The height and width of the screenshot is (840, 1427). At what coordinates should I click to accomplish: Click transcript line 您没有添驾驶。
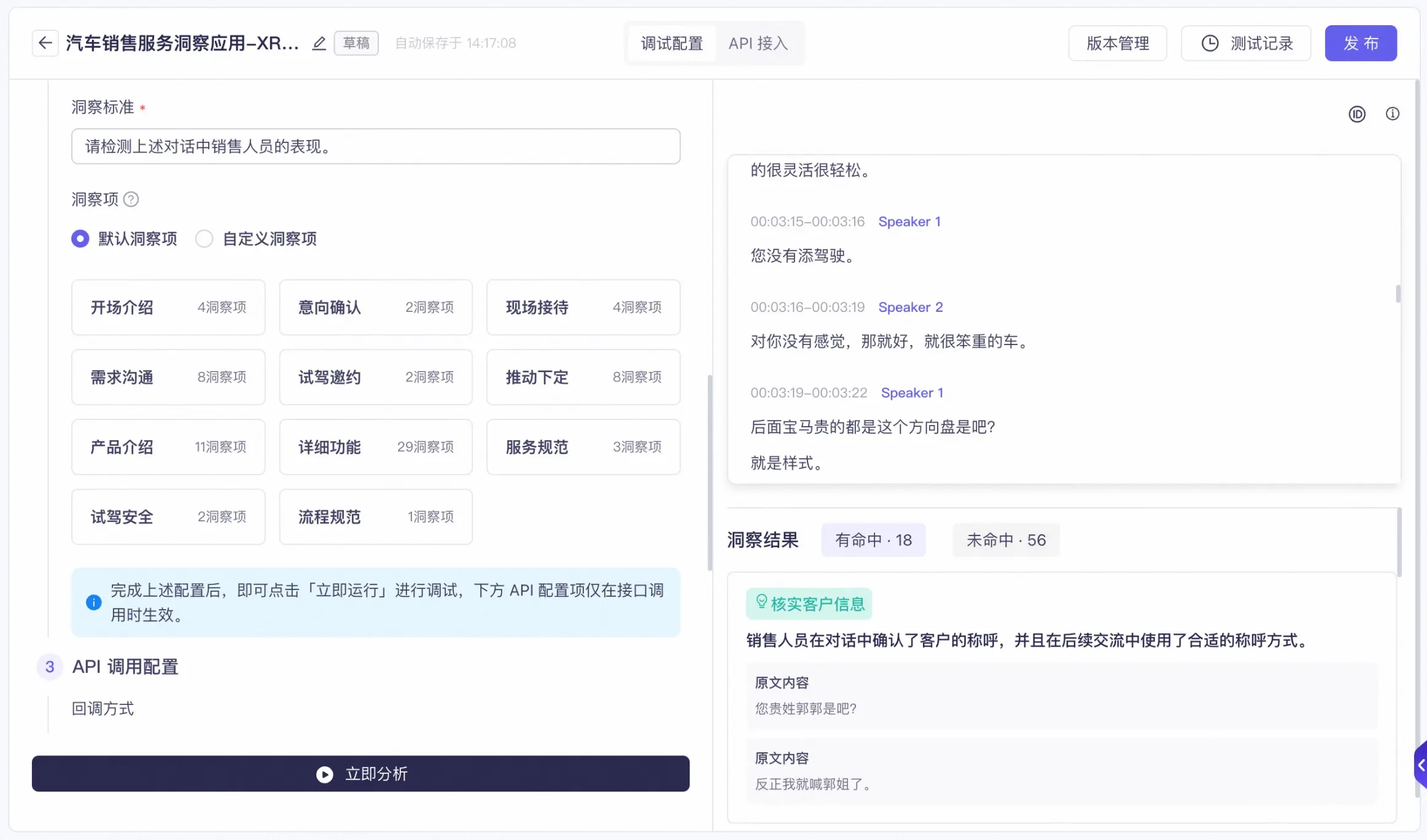[803, 256]
